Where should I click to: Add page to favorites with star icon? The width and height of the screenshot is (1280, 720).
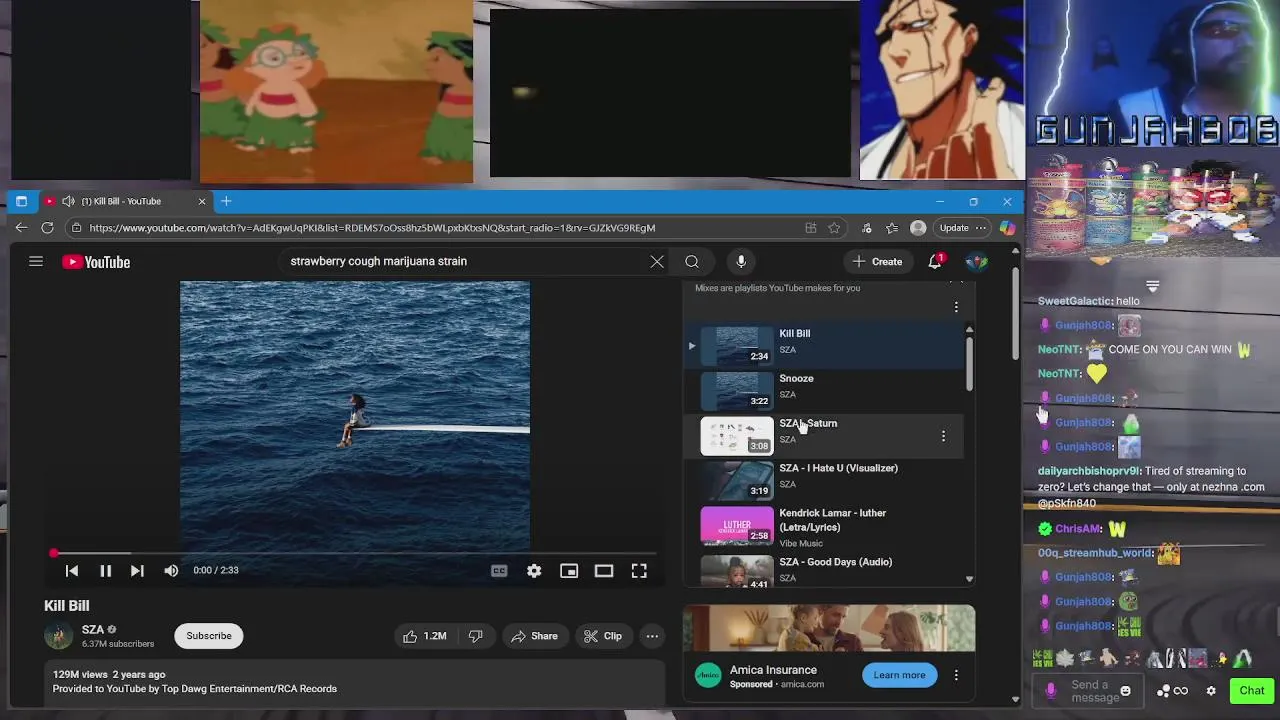coord(834,228)
